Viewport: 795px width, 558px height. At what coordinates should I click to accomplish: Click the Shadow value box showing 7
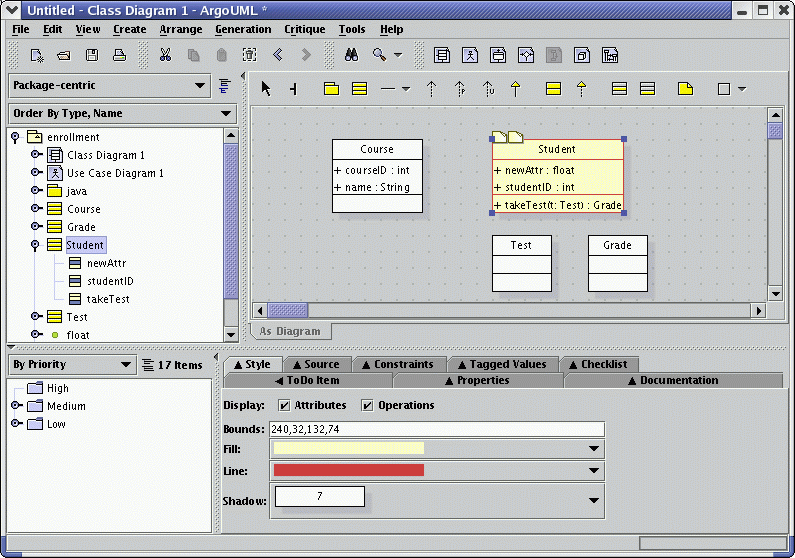pos(319,496)
